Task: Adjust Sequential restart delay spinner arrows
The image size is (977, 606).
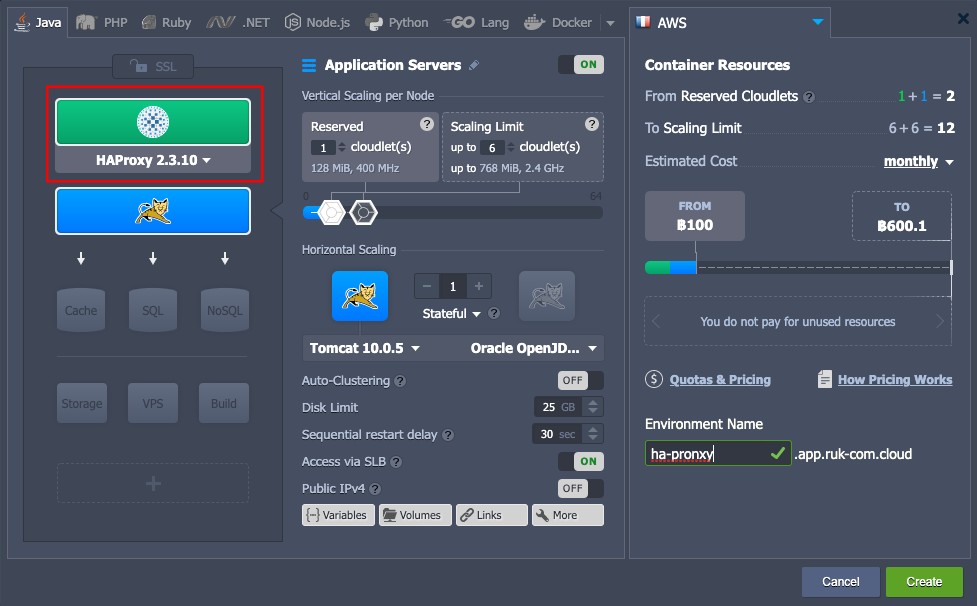Action: tap(593, 434)
